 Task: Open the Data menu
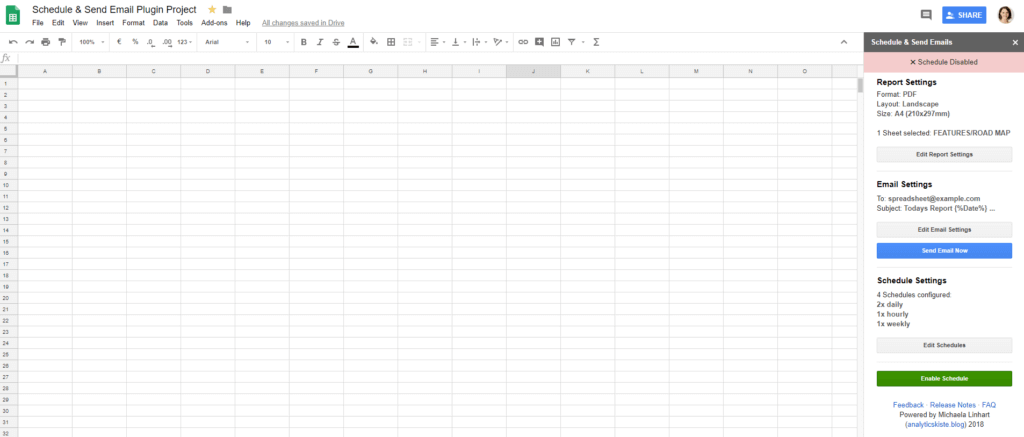pyautogui.click(x=160, y=23)
